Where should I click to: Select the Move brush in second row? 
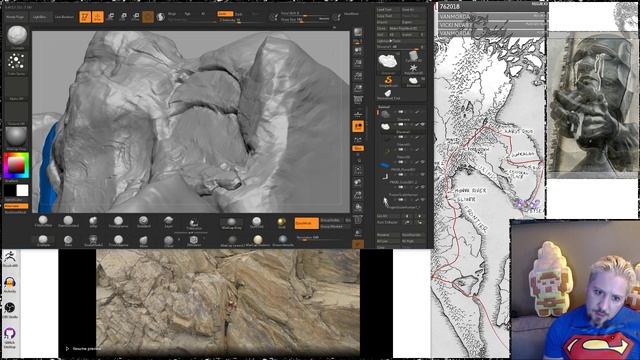point(143,241)
